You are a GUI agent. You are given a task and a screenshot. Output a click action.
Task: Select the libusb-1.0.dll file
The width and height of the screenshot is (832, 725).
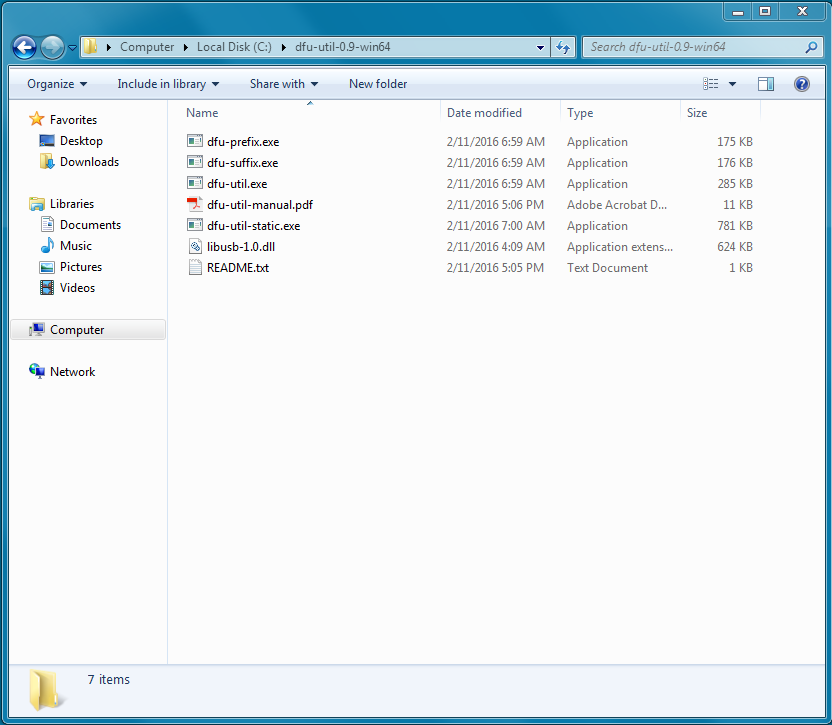240,247
